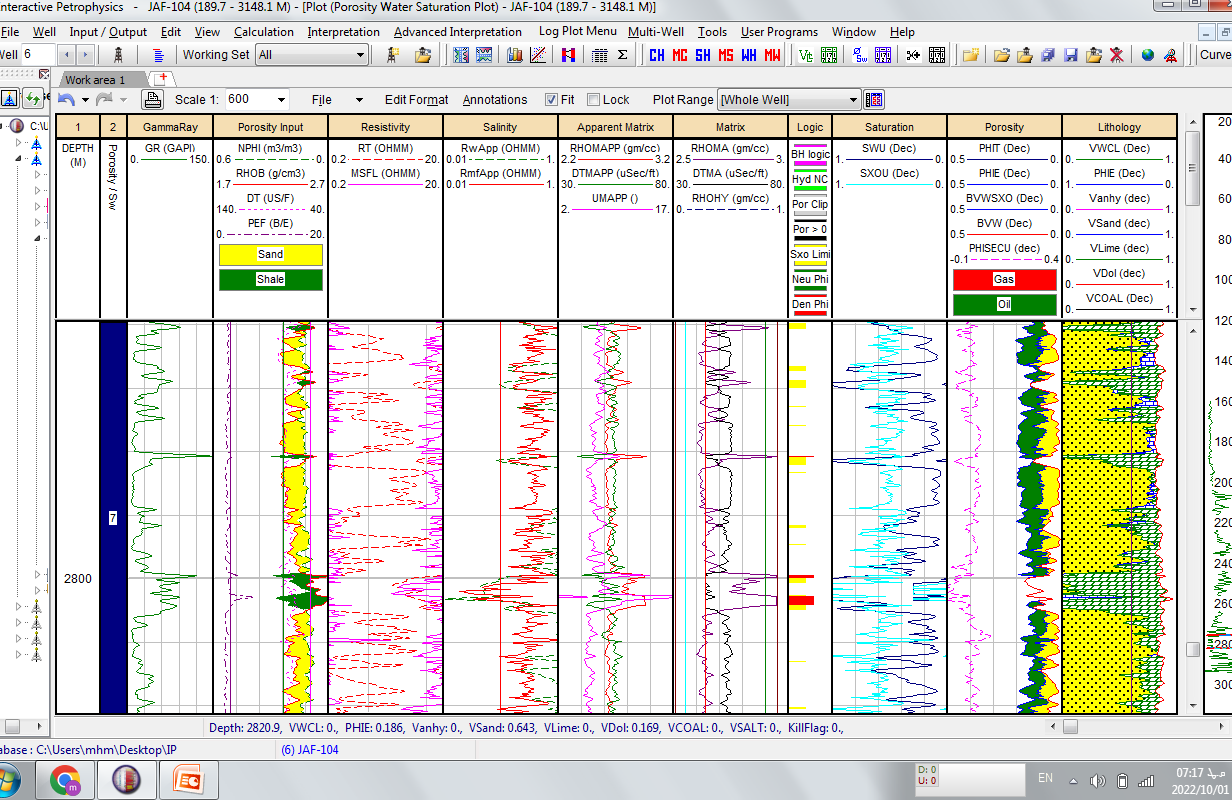The width and height of the screenshot is (1232, 800).
Task: Click the redo arrow in plot toolbar
Action: pyautogui.click(x=103, y=99)
